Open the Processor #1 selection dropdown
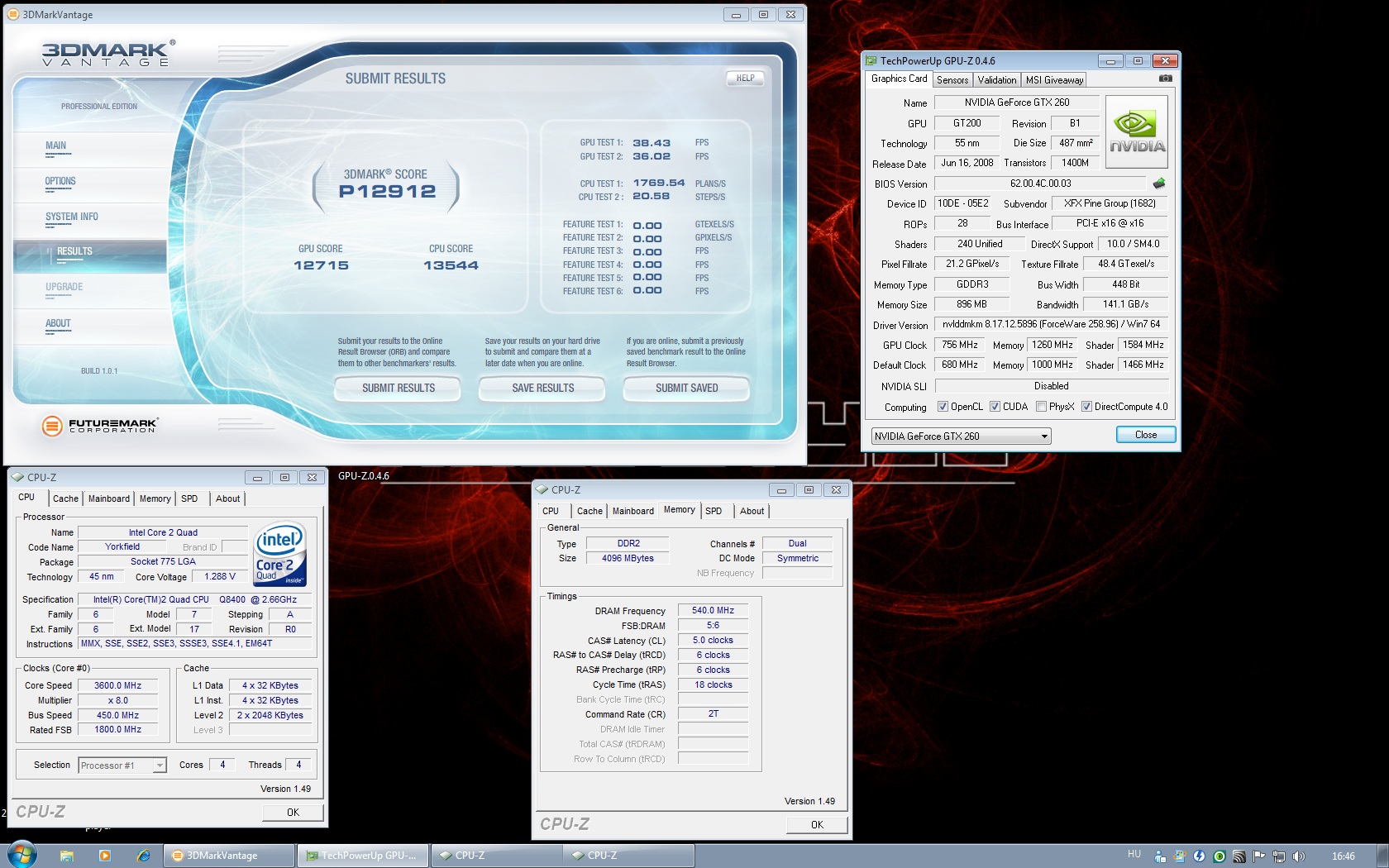The height and width of the screenshot is (868, 1389). (122, 765)
